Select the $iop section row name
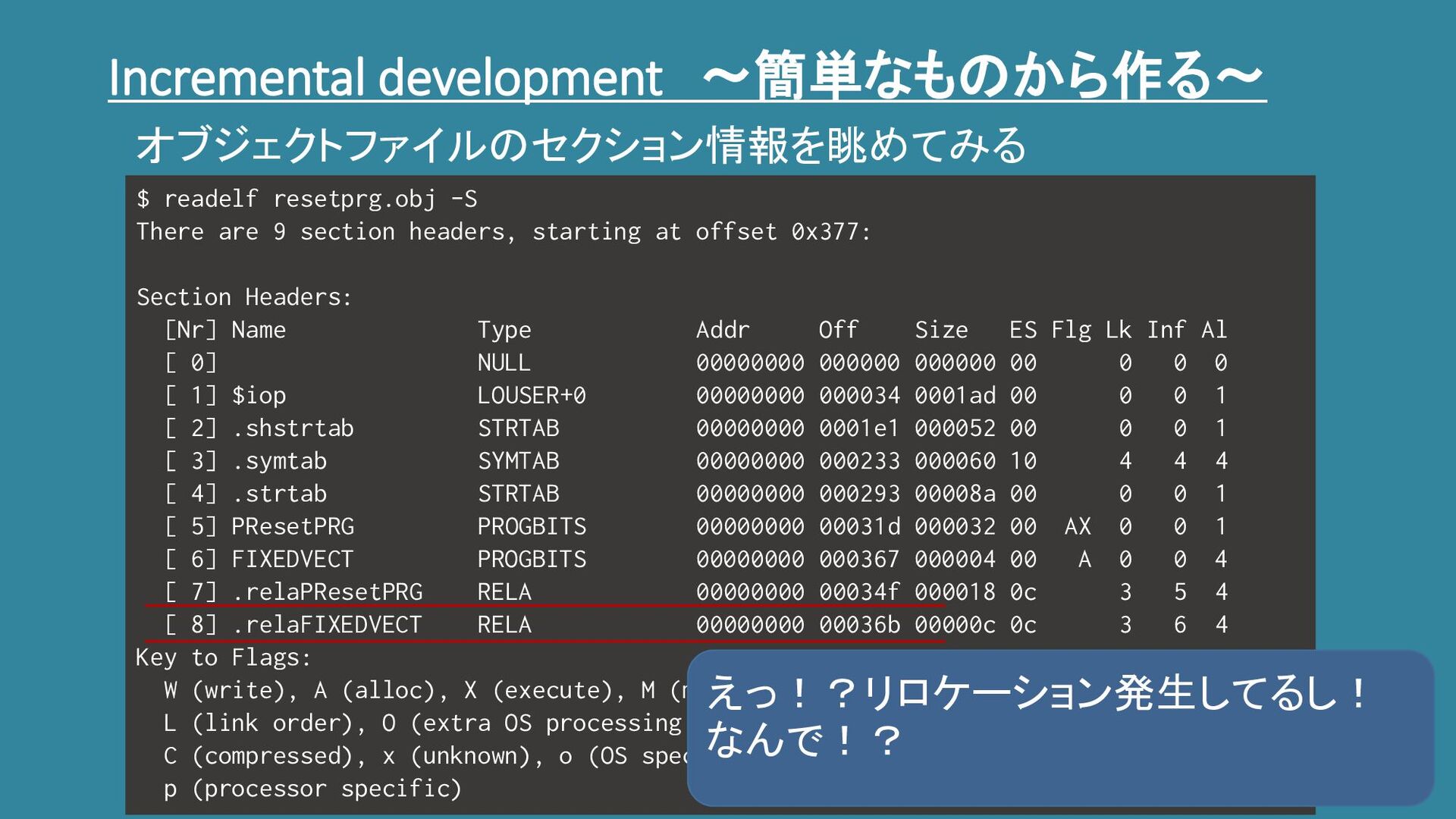Viewport: 1456px width, 819px height. click(x=259, y=395)
